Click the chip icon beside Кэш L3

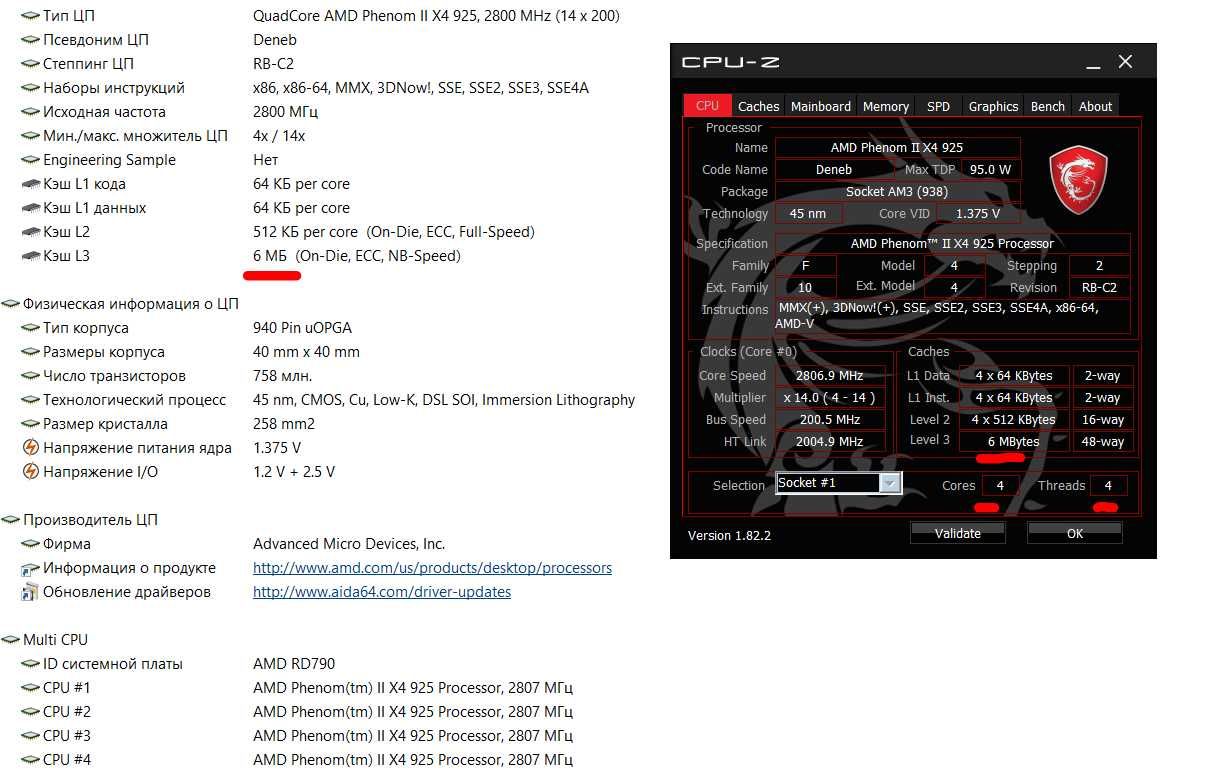point(30,256)
